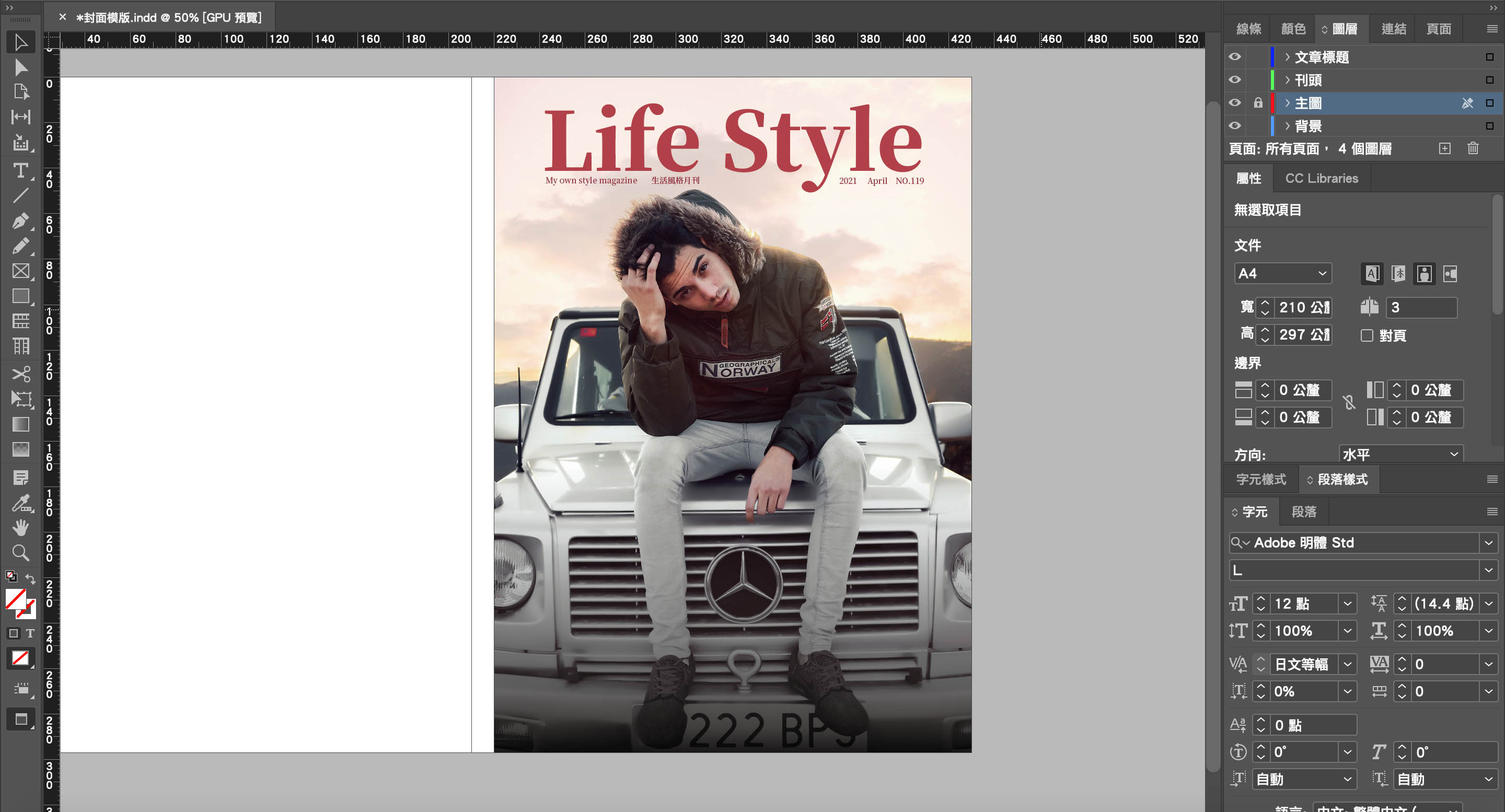This screenshot has height=812, width=1505.
Task: Click the delete layer trash icon
Action: 1473,148
